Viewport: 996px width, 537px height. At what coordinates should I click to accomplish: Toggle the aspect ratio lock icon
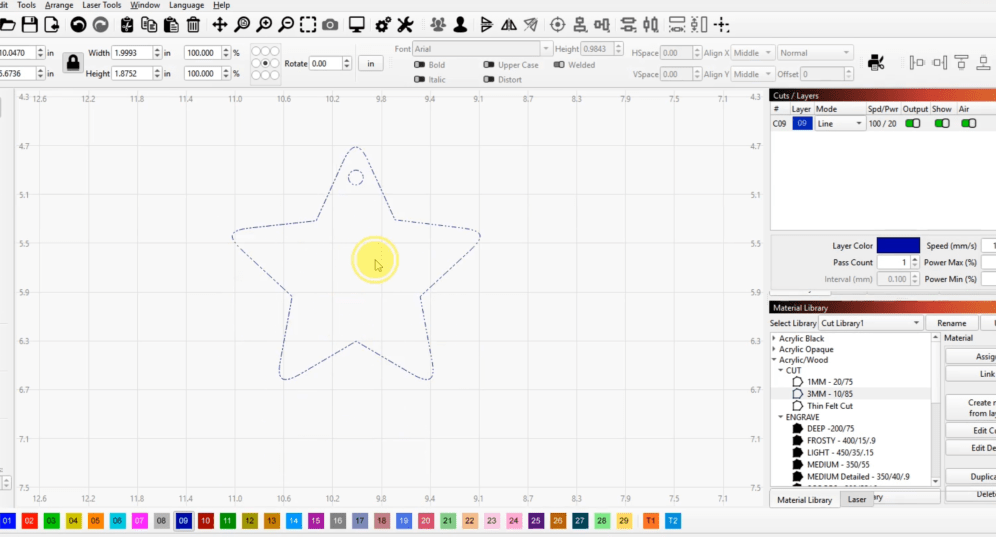pyautogui.click(x=73, y=62)
